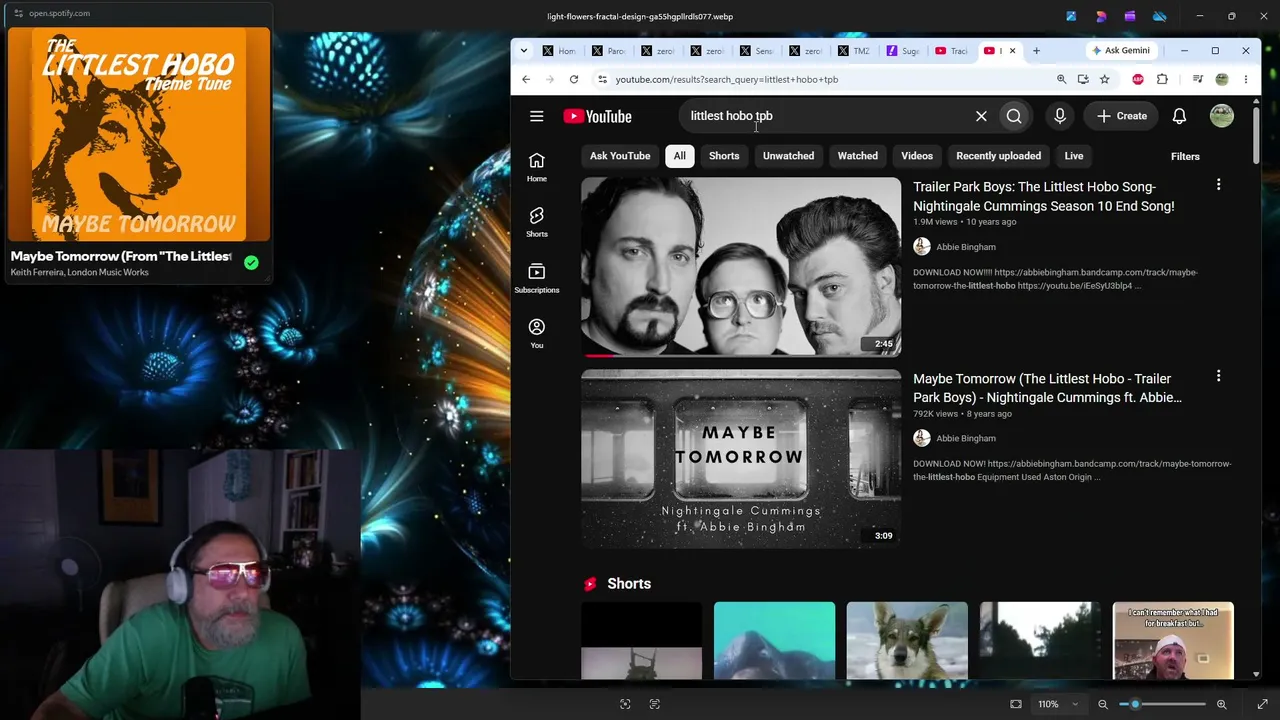The height and width of the screenshot is (720, 1280).
Task: Click the fit-to-window icon in photo viewer
Action: click(x=1016, y=704)
